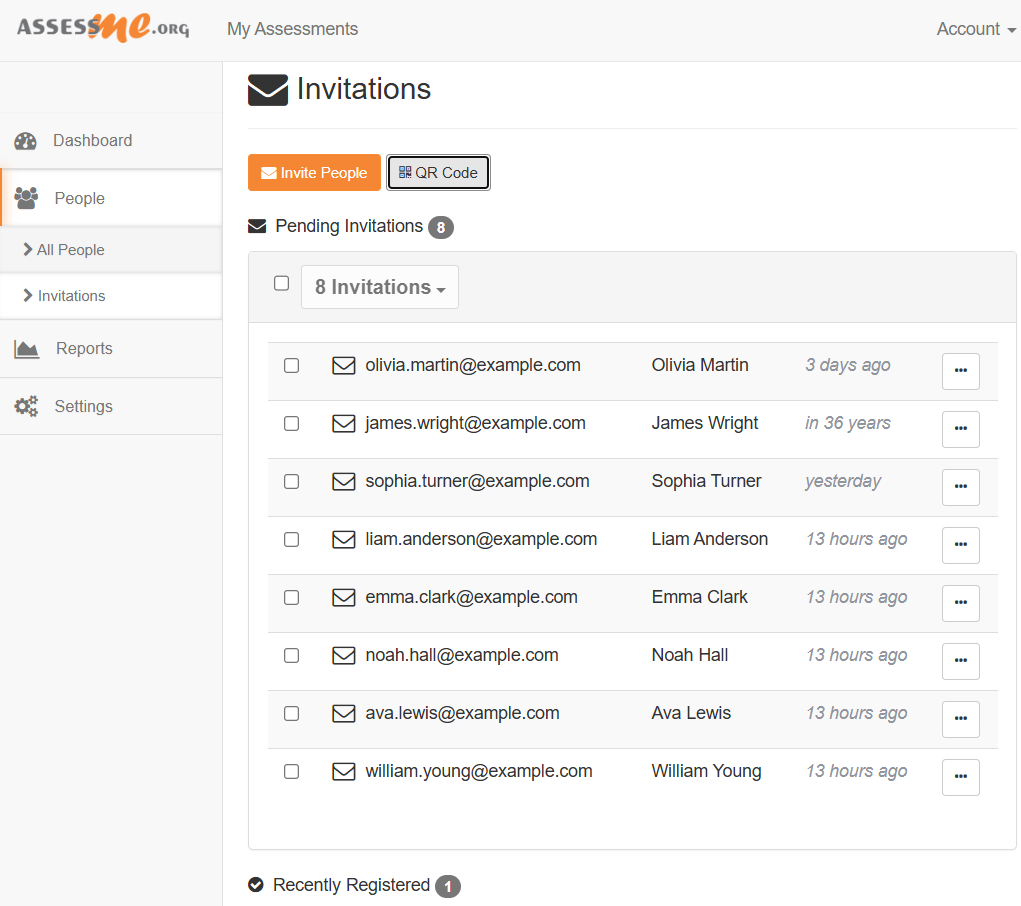Open the Account dropdown menu

(x=974, y=29)
